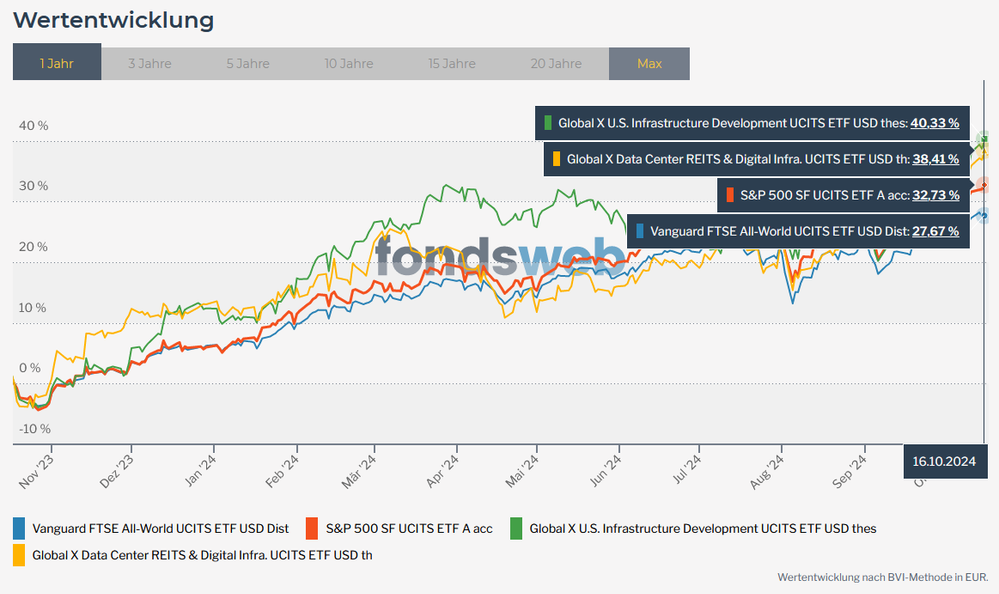Viewport: 999px width, 594px height.
Task: Click the 32,73 % S&P 500 tooltip value
Action: tap(935, 194)
